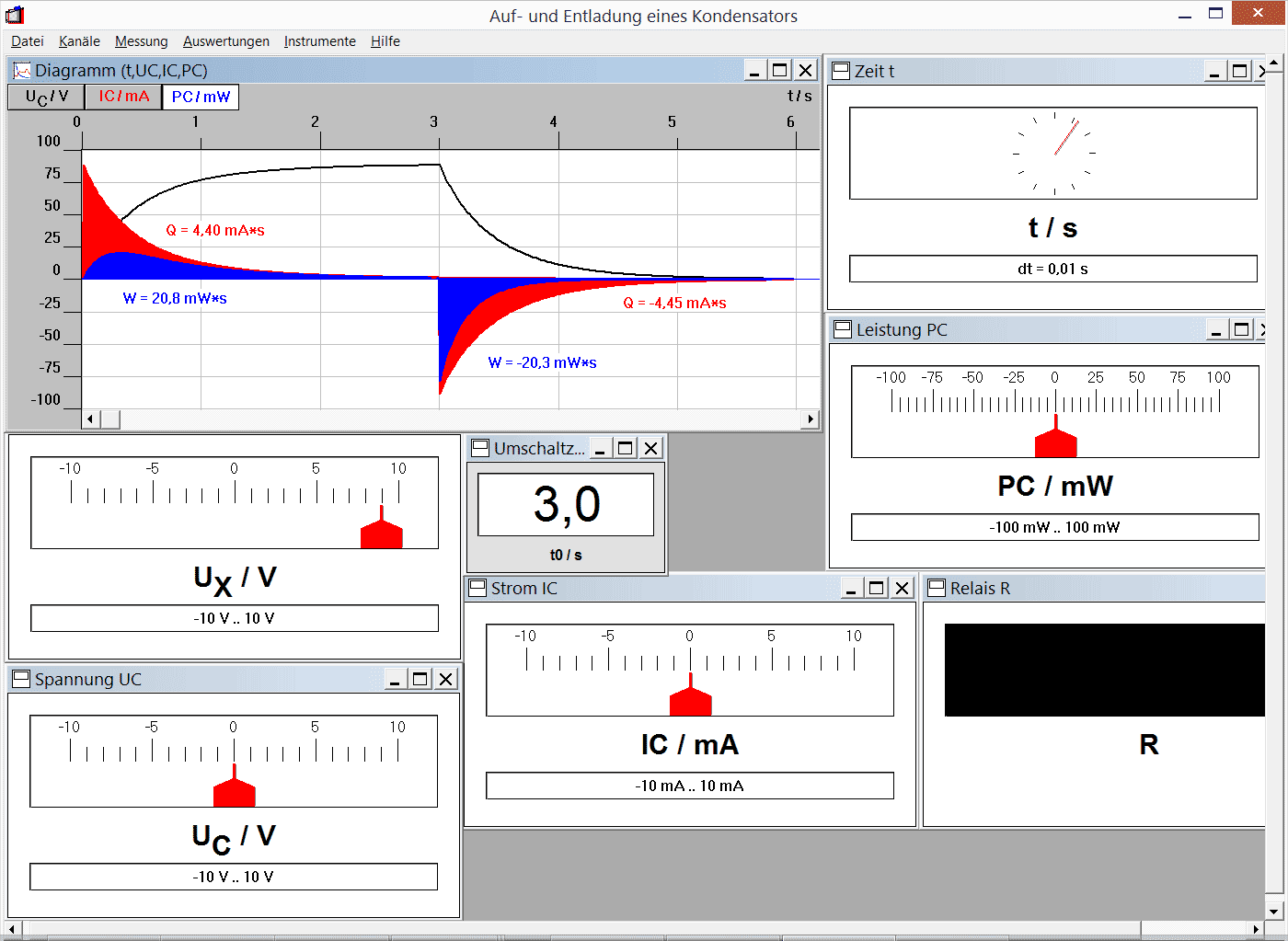
Task: Click the Diagramm window's chart icon
Action: pos(21,71)
